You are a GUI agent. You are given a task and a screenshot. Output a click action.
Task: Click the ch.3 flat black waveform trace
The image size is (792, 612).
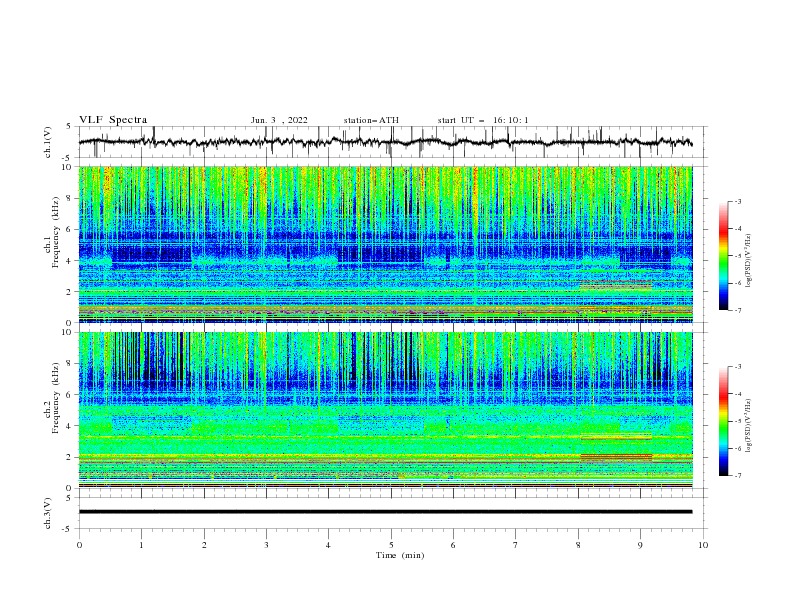tap(386, 512)
